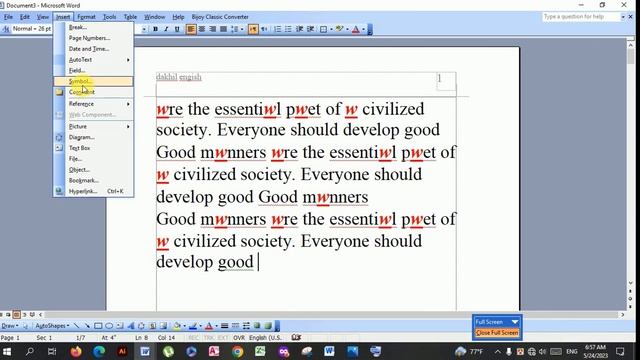Expand the Picture submenu
This screenshot has width=640, height=360.
pyautogui.click(x=93, y=126)
